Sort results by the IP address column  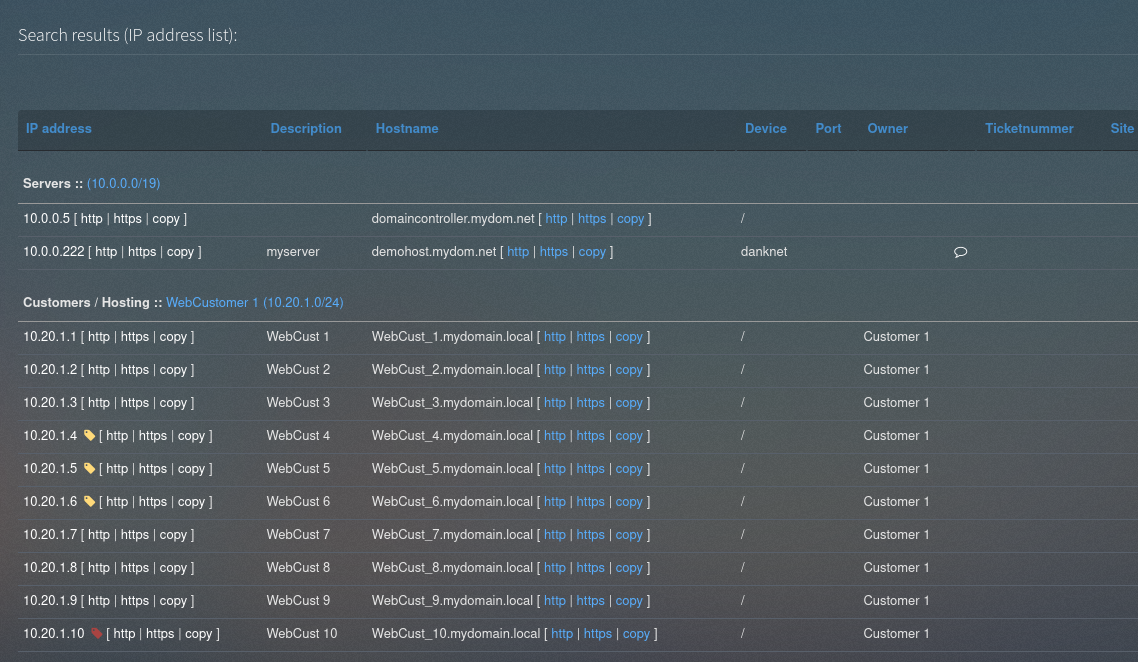coord(58,128)
